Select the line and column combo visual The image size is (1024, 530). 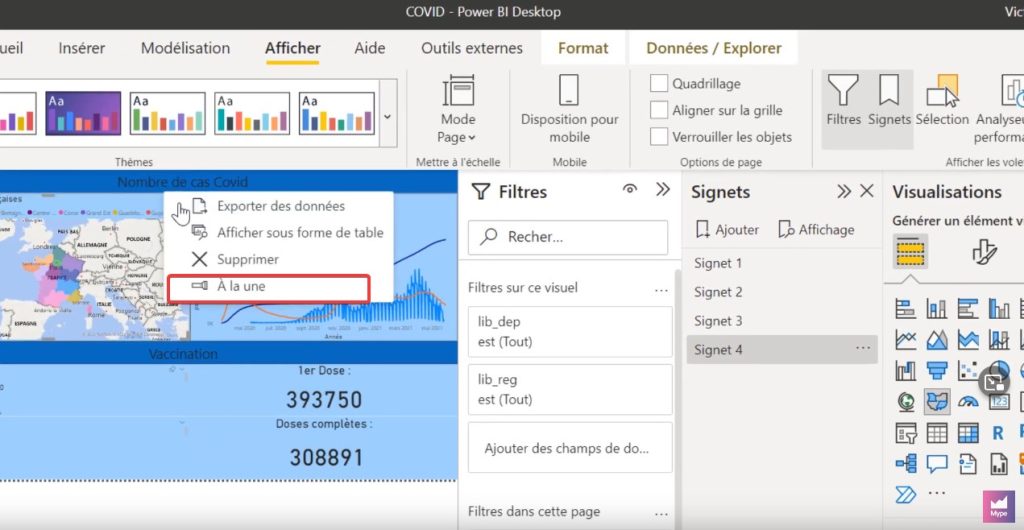(x=999, y=339)
